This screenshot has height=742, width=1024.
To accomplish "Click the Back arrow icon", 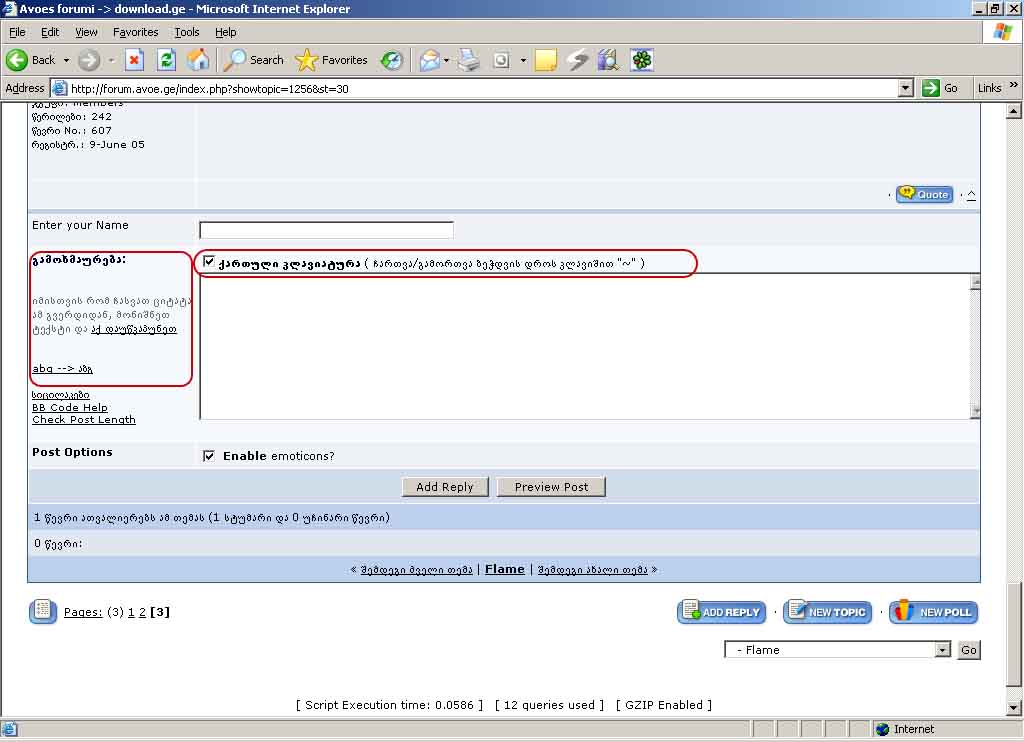I will pyautogui.click(x=16, y=60).
